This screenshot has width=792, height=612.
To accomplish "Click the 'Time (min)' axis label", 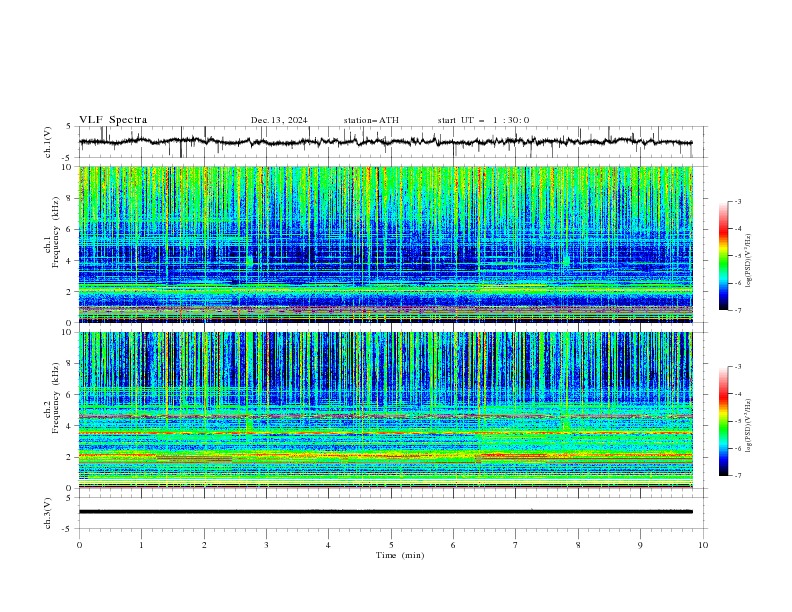I will (400, 555).
